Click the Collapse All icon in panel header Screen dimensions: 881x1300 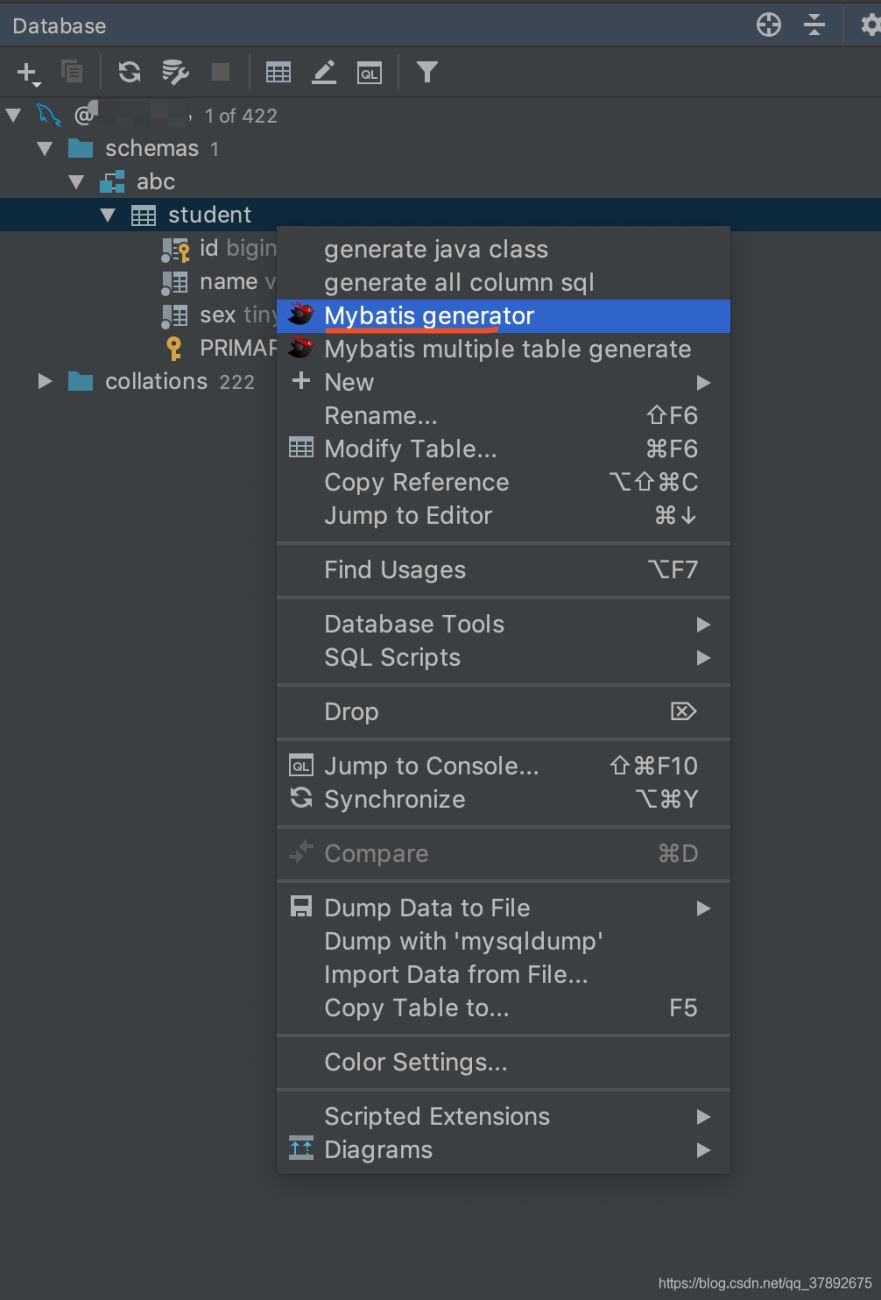click(x=815, y=25)
